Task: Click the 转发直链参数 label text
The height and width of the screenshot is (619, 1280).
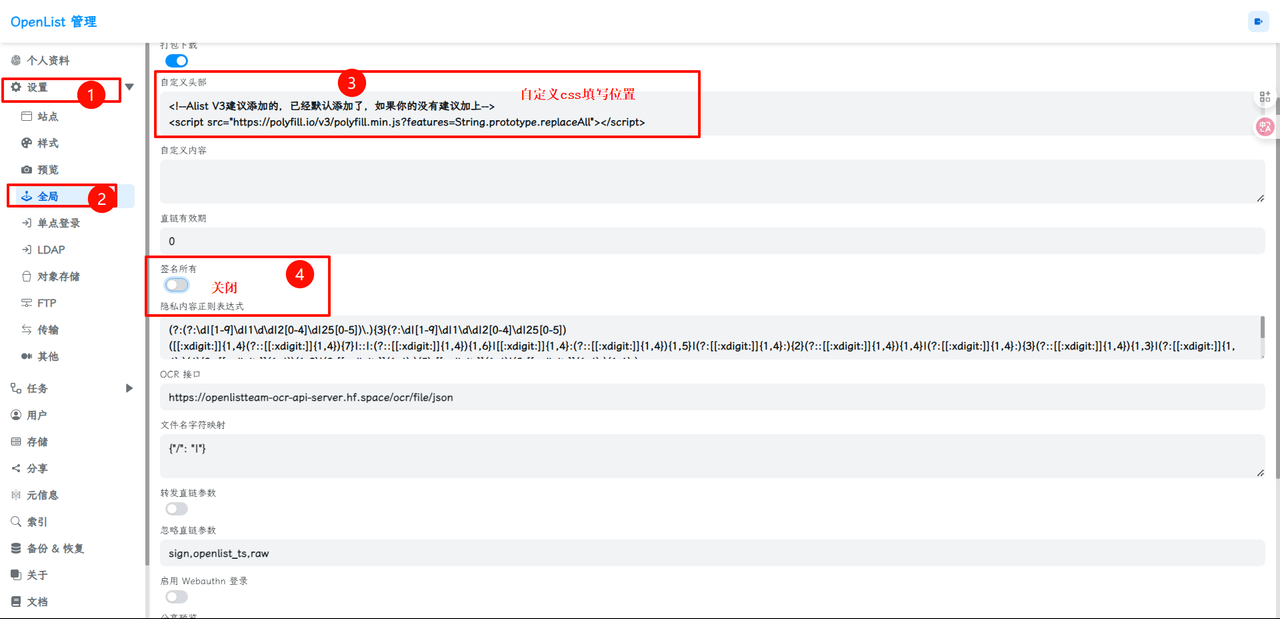Action: coord(188,493)
